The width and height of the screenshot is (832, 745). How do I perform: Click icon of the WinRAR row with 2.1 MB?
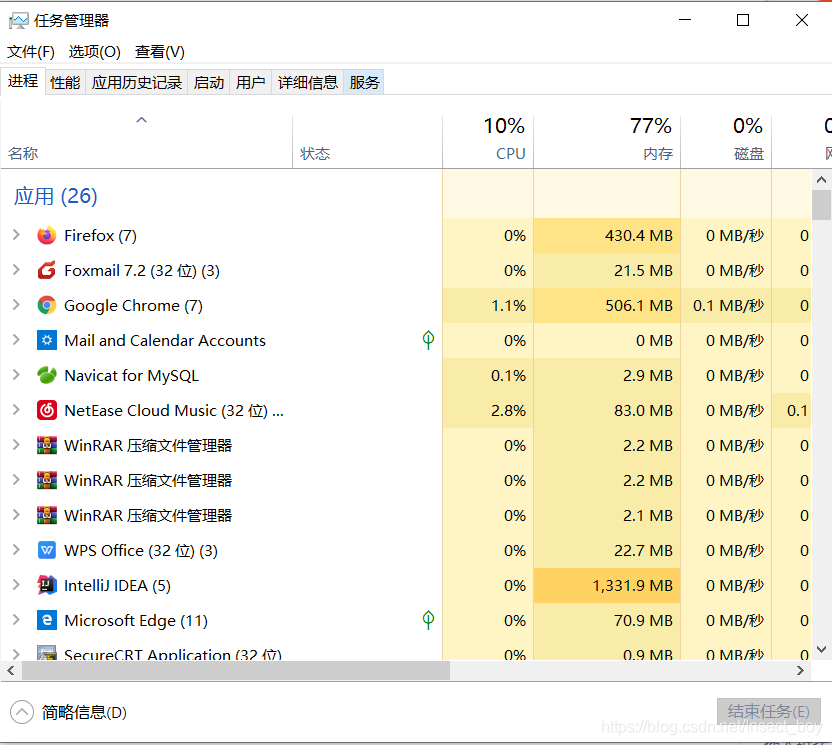47,515
